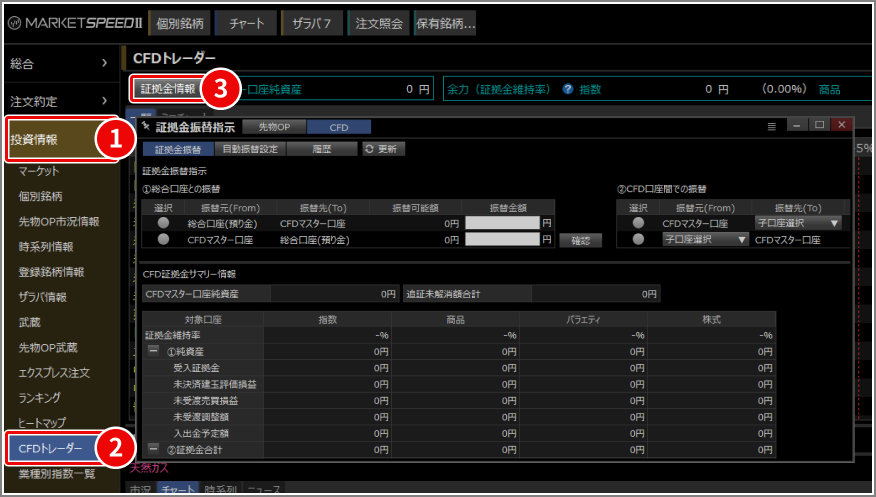Select radio for CFDマスター口座 to 総合口座(預り金)
Screen dimensions: 876x497
click(163, 239)
